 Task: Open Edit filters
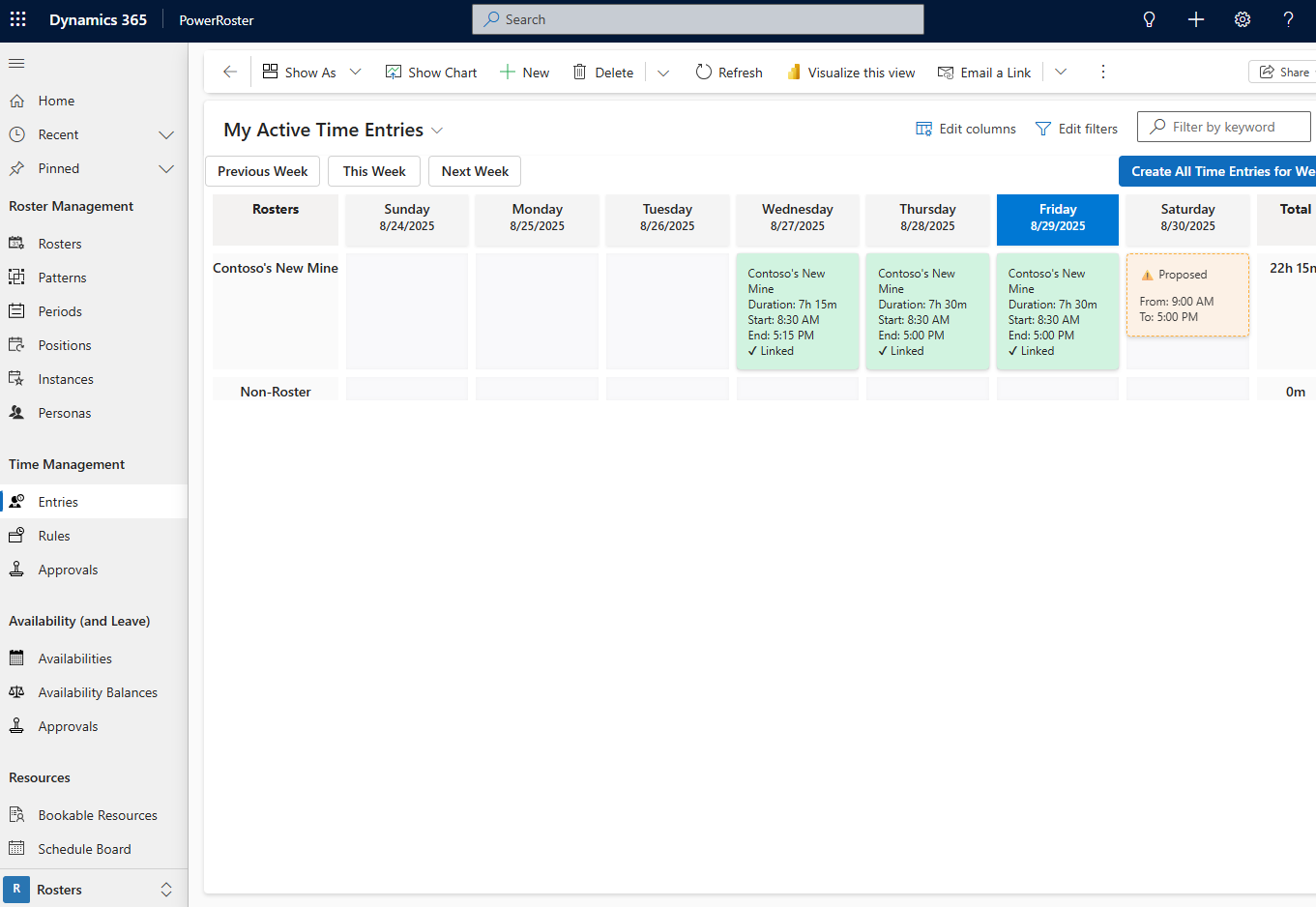[1076, 129]
